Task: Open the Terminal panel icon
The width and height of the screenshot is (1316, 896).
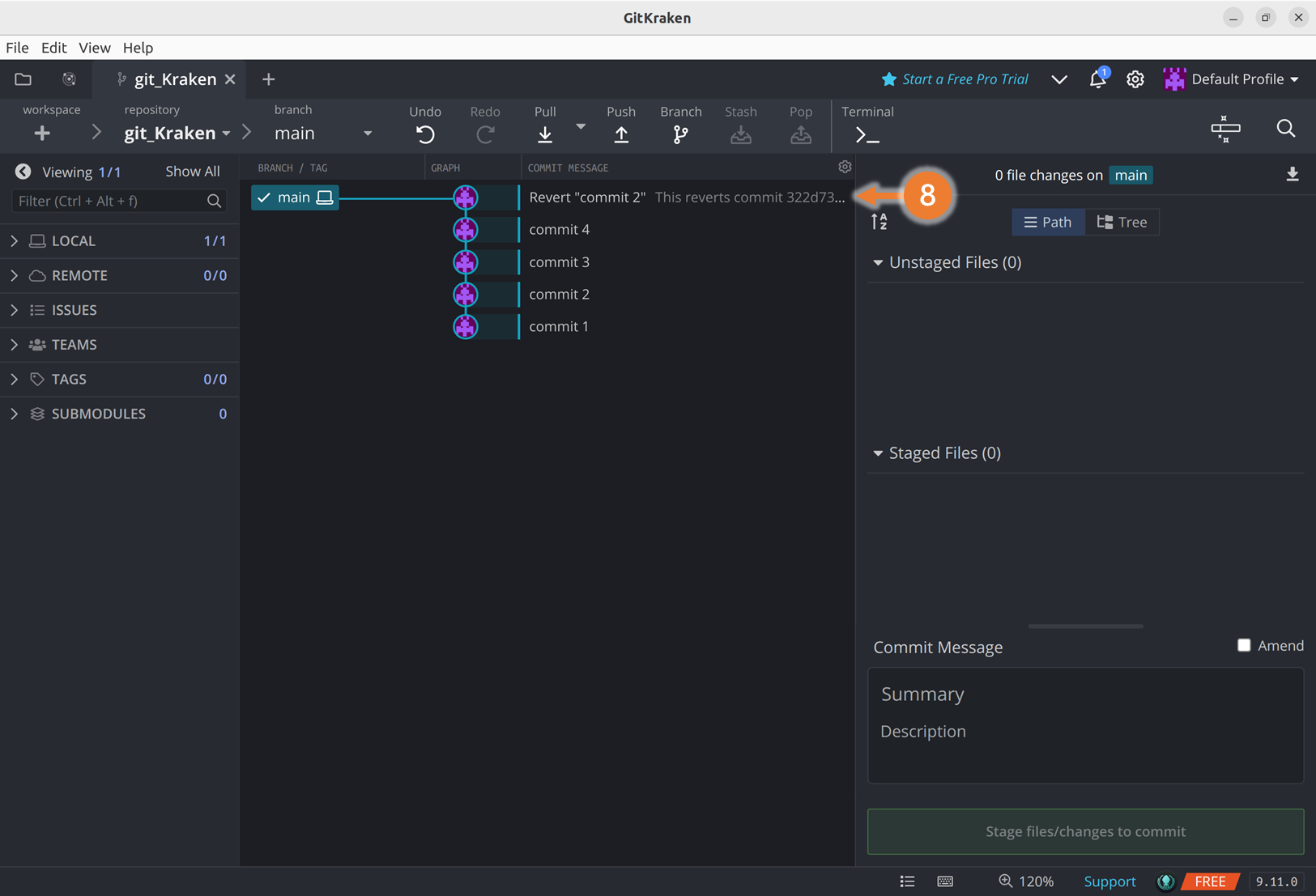Action: tap(867, 135)
